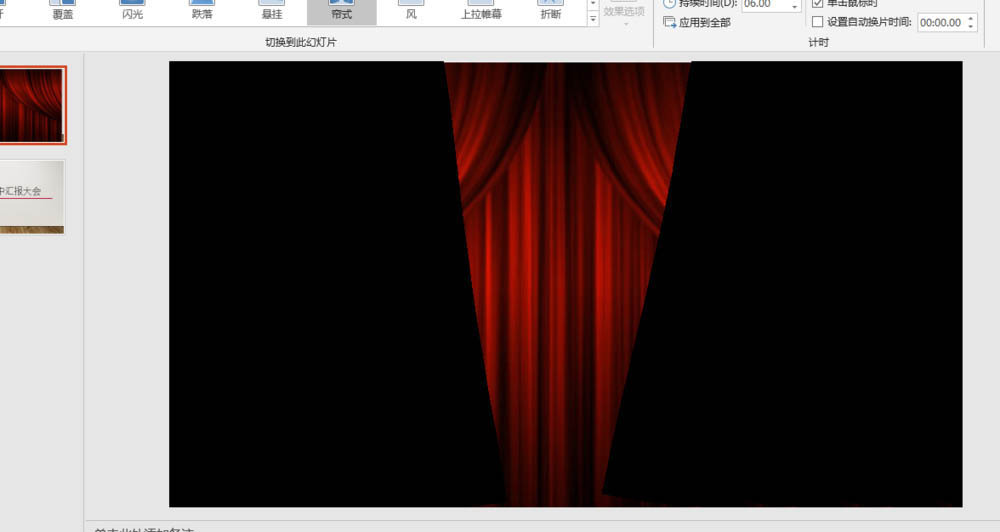Select the 跌落 (Fall Over) transition
1000x532 pixels.
tap(202, 11)
